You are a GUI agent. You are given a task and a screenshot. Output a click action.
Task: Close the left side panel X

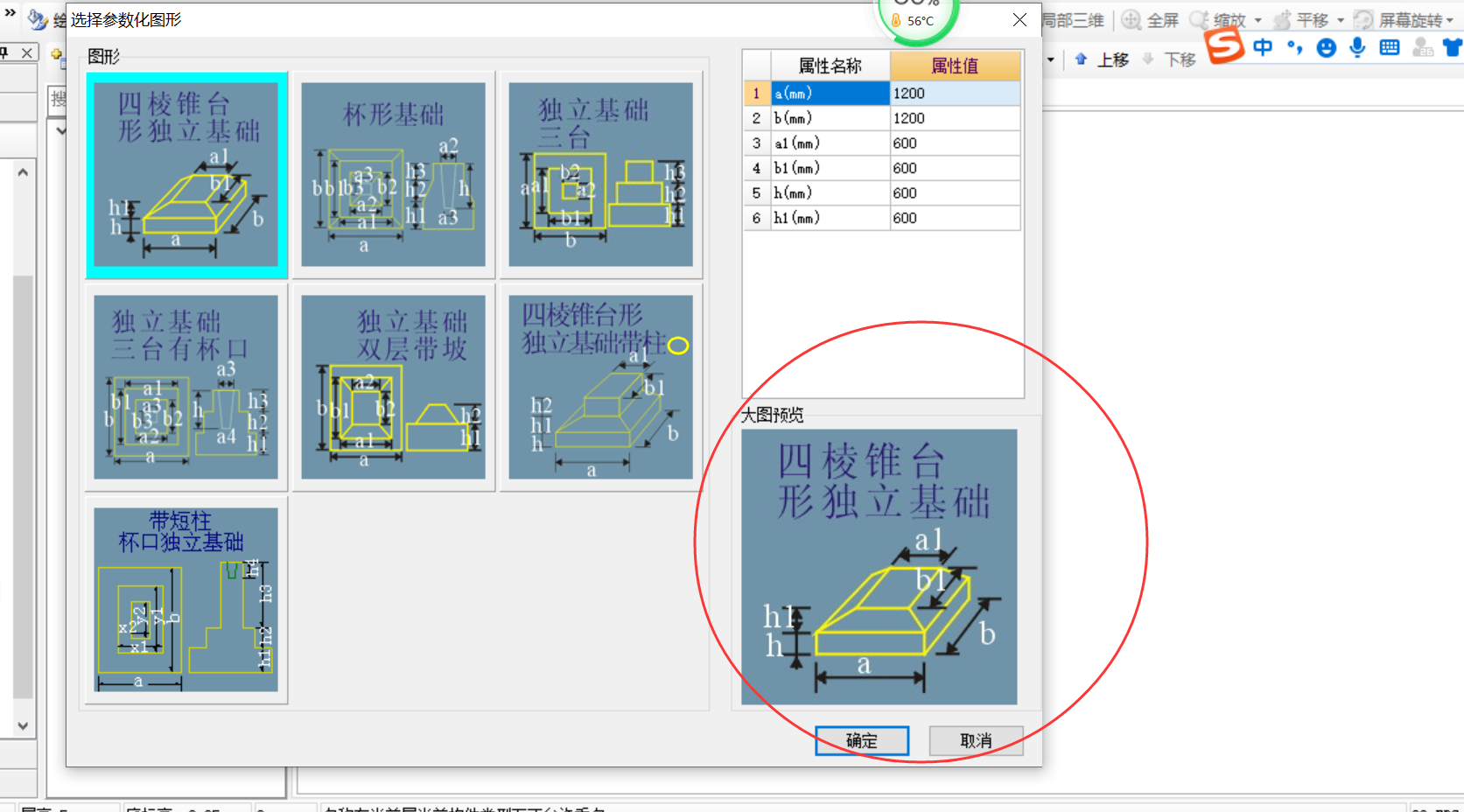tap(27, 53)
